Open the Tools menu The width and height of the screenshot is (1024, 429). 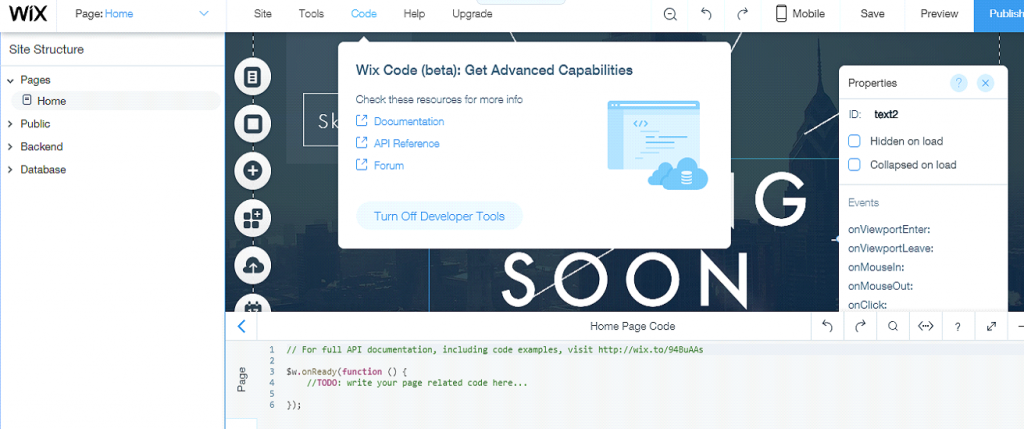point(311,14)
